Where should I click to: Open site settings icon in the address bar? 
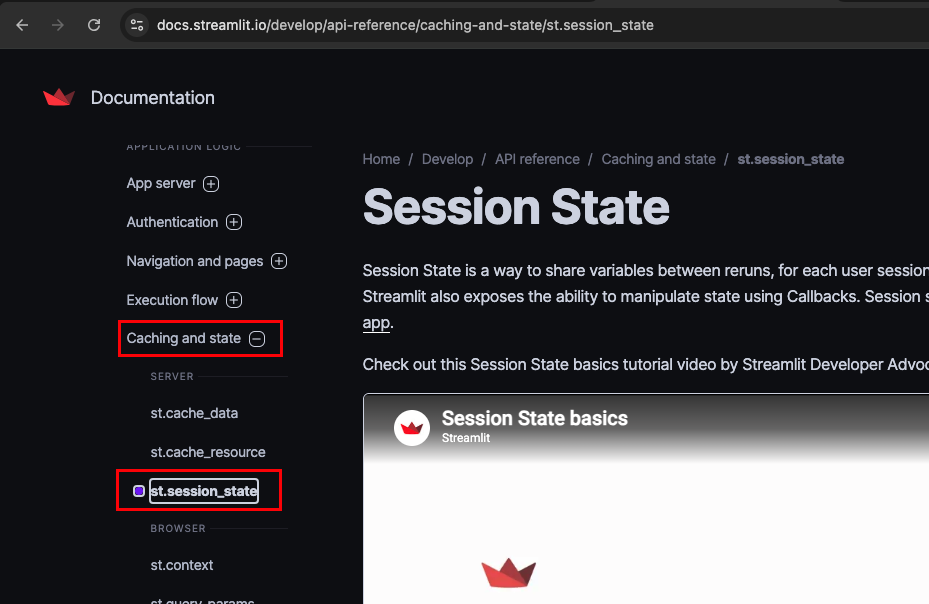[x=137, y=25]
